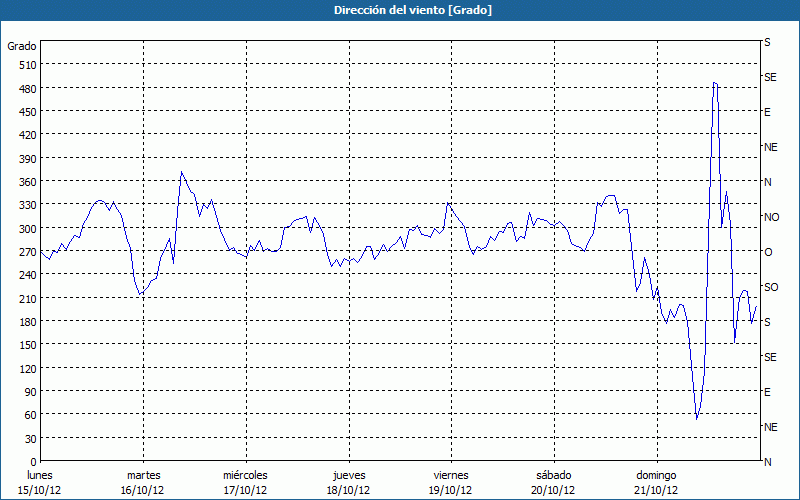Select the 510 value on left axis

(x=26, y=65)
